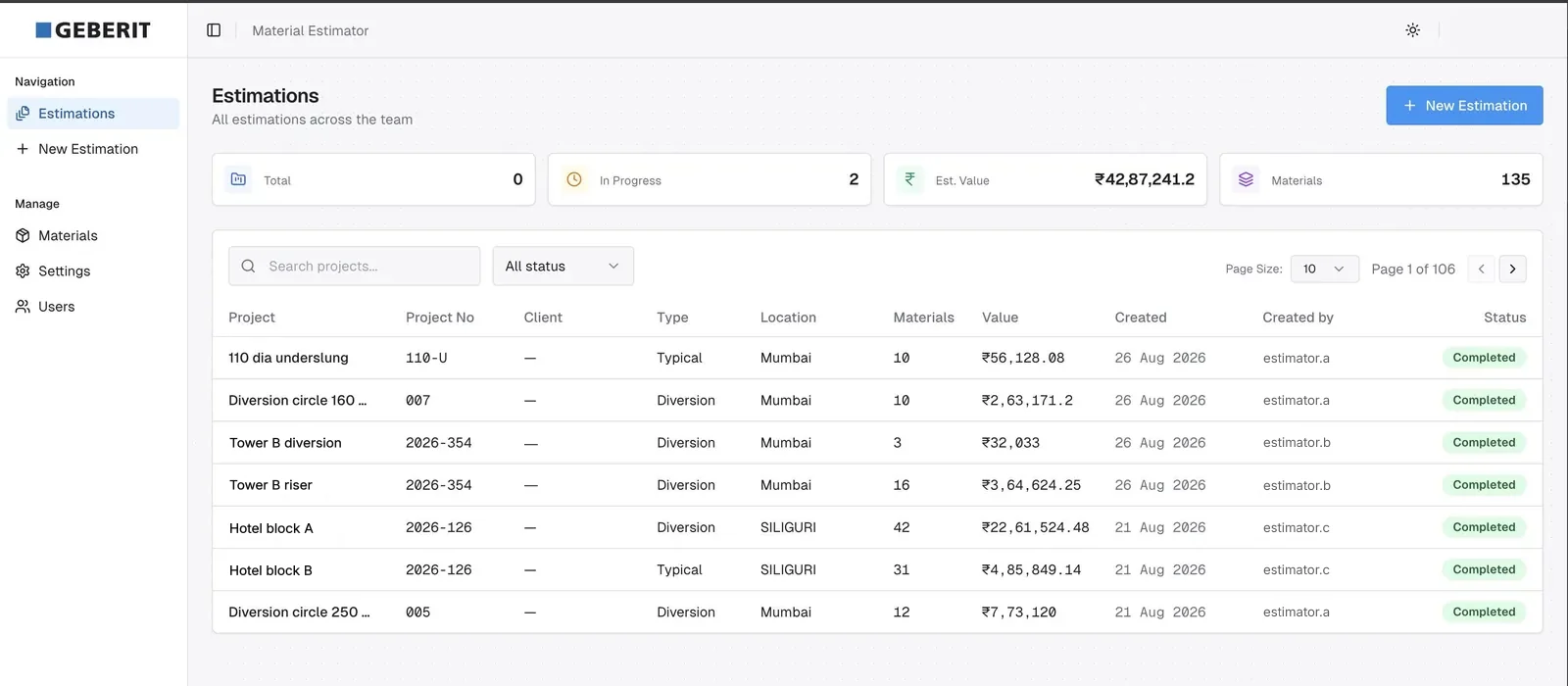Viewport: 1568px width, 686px height.
Task: Click the Materials box icon in sidebar
Action: coord(23,235)
